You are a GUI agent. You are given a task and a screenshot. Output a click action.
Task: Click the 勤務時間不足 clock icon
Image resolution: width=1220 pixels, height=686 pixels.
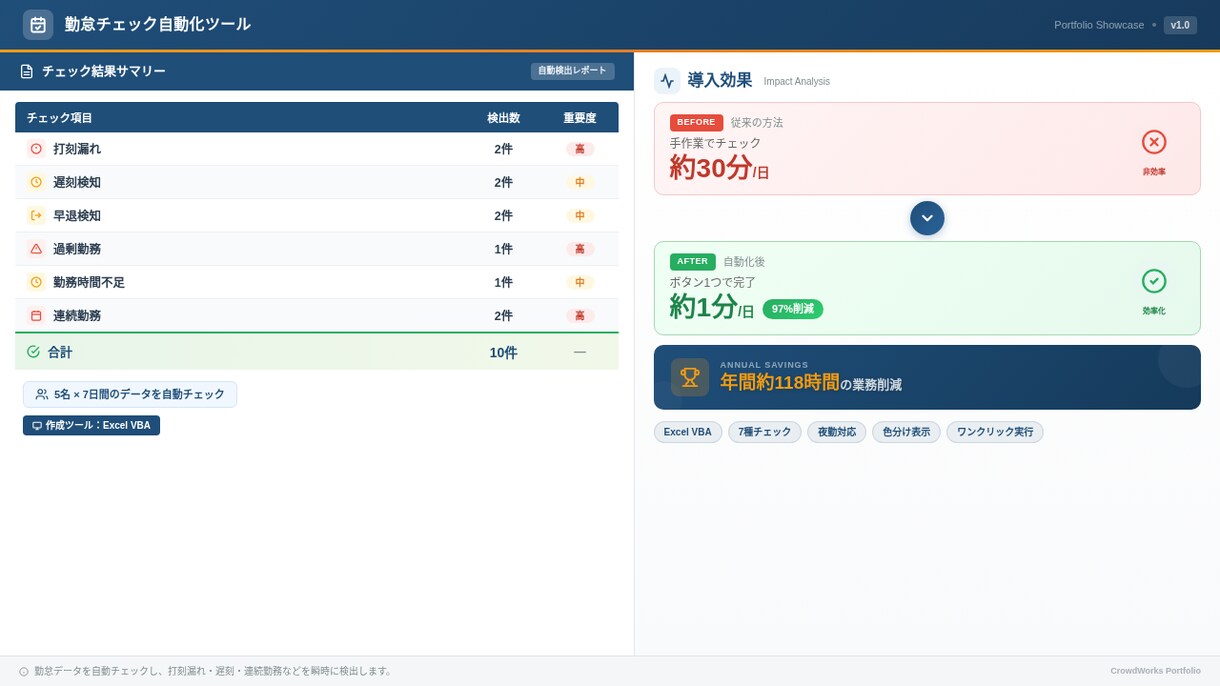point(36,282)
